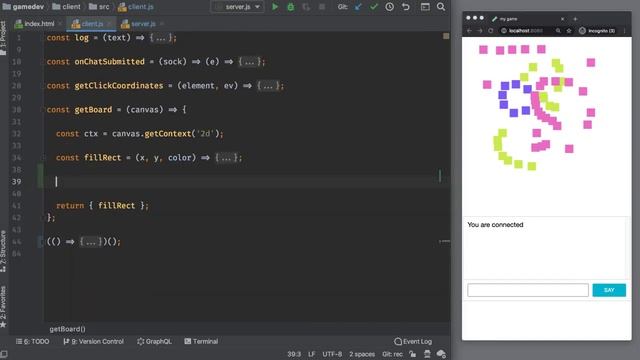Expand the folded log function body
The image size is (640, 360).
[x=160, y=38]
